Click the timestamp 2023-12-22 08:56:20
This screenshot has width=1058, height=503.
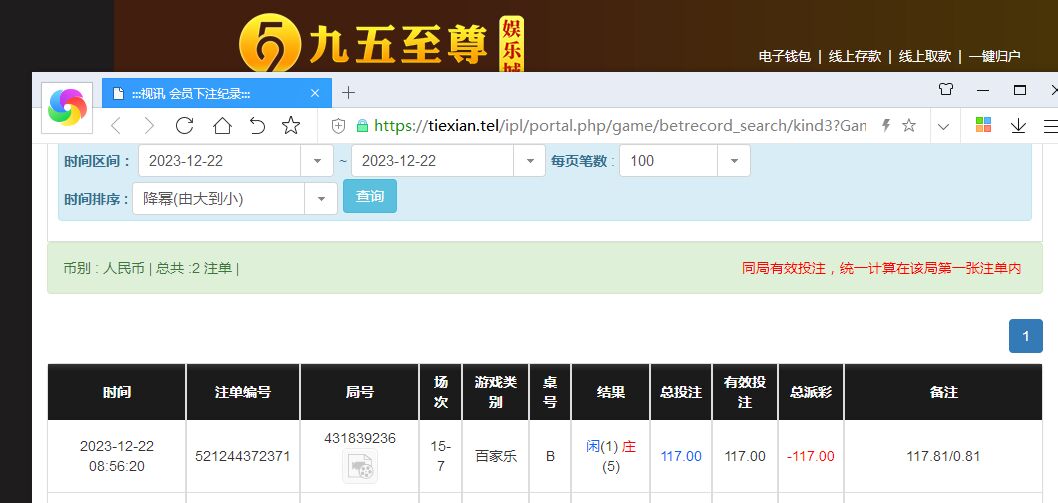coord(117,456)
